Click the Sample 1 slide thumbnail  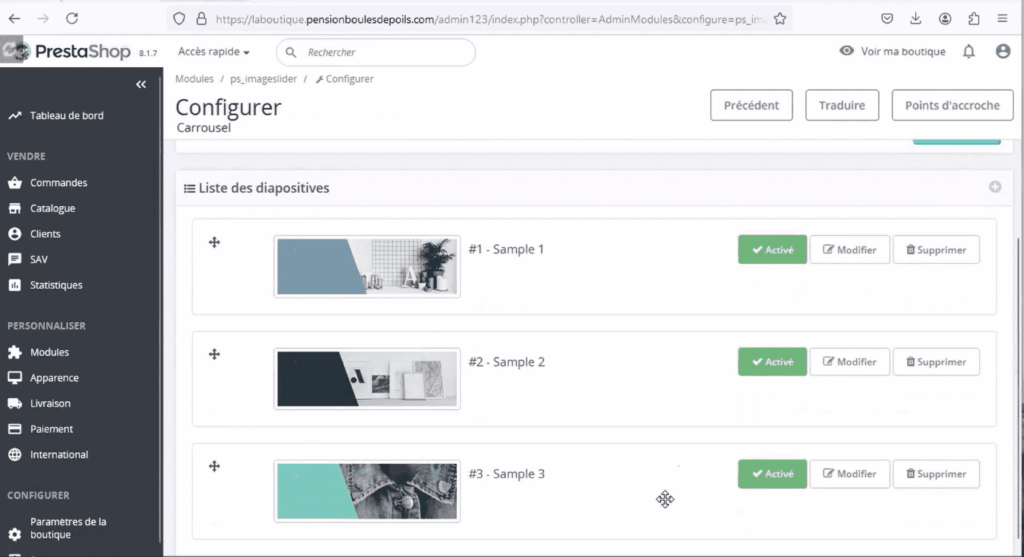pyautogui.click(x=367, y=266)
